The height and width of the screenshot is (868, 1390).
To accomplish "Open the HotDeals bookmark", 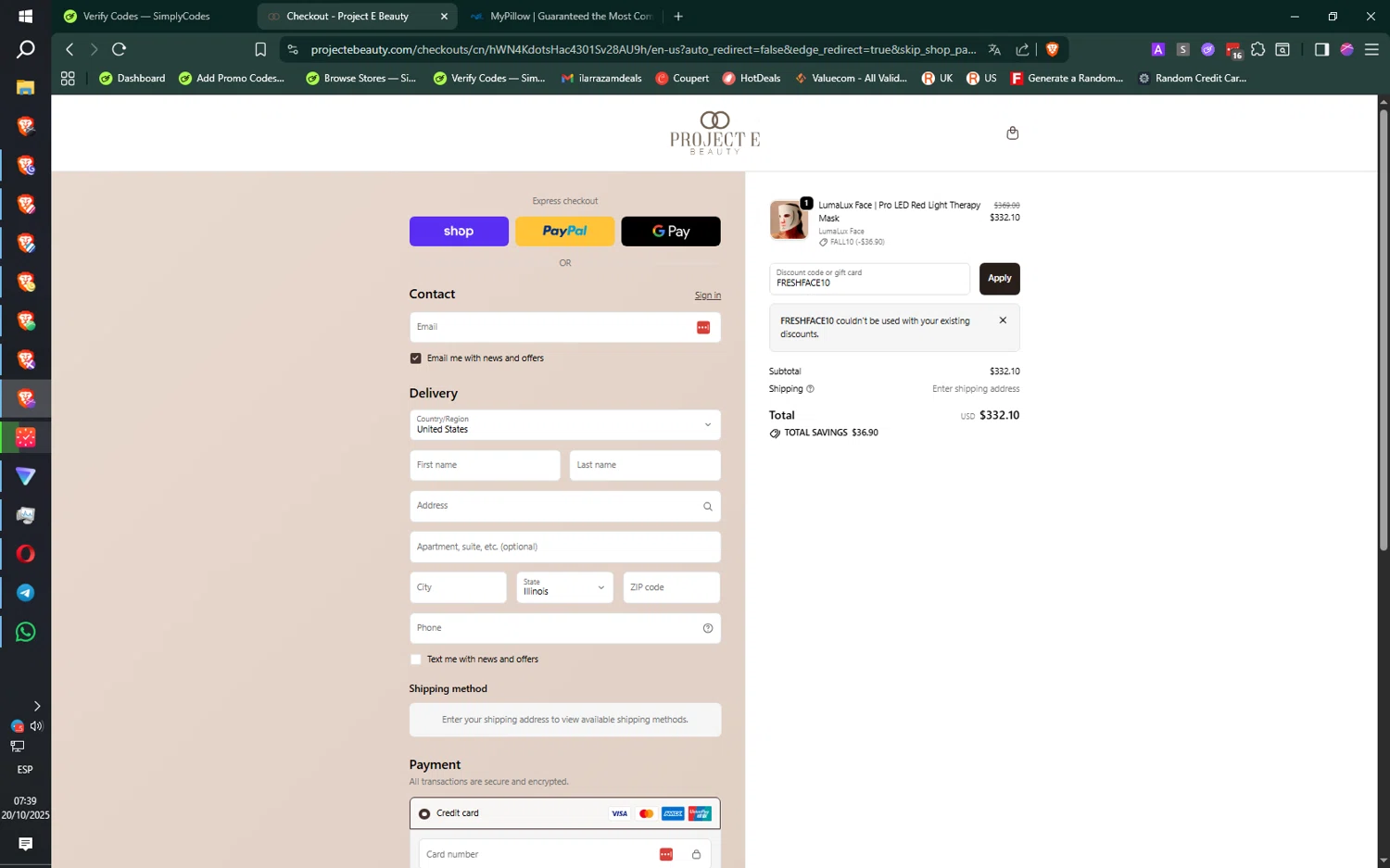I will 751,78.
